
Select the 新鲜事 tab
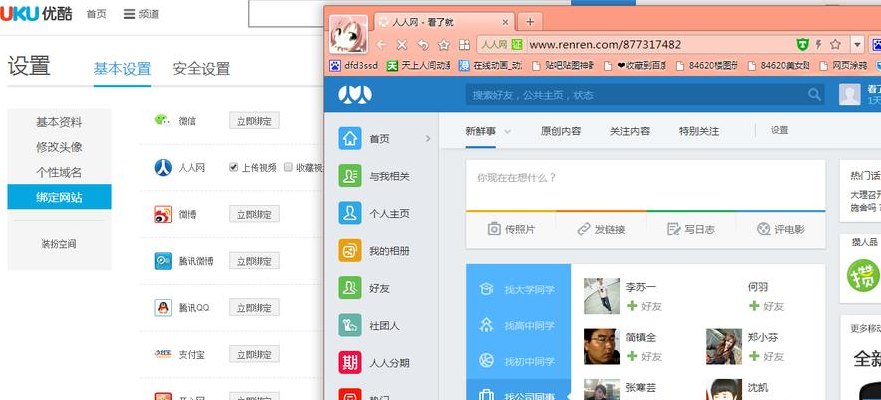click(x=480, y=131)
